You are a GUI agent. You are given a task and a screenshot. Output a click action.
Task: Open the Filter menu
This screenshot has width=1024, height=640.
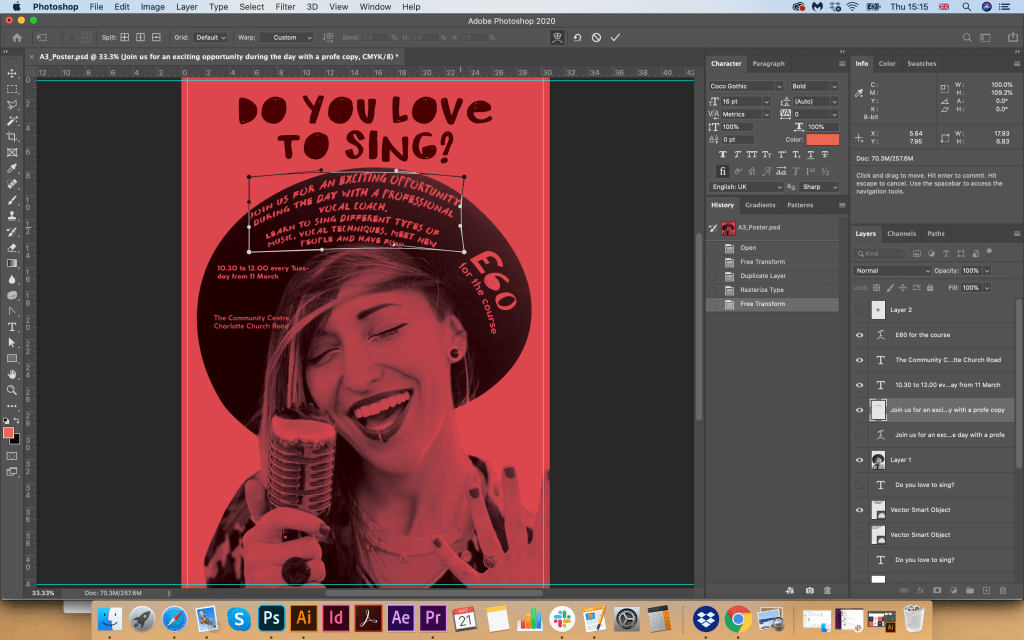coord(285,7)
